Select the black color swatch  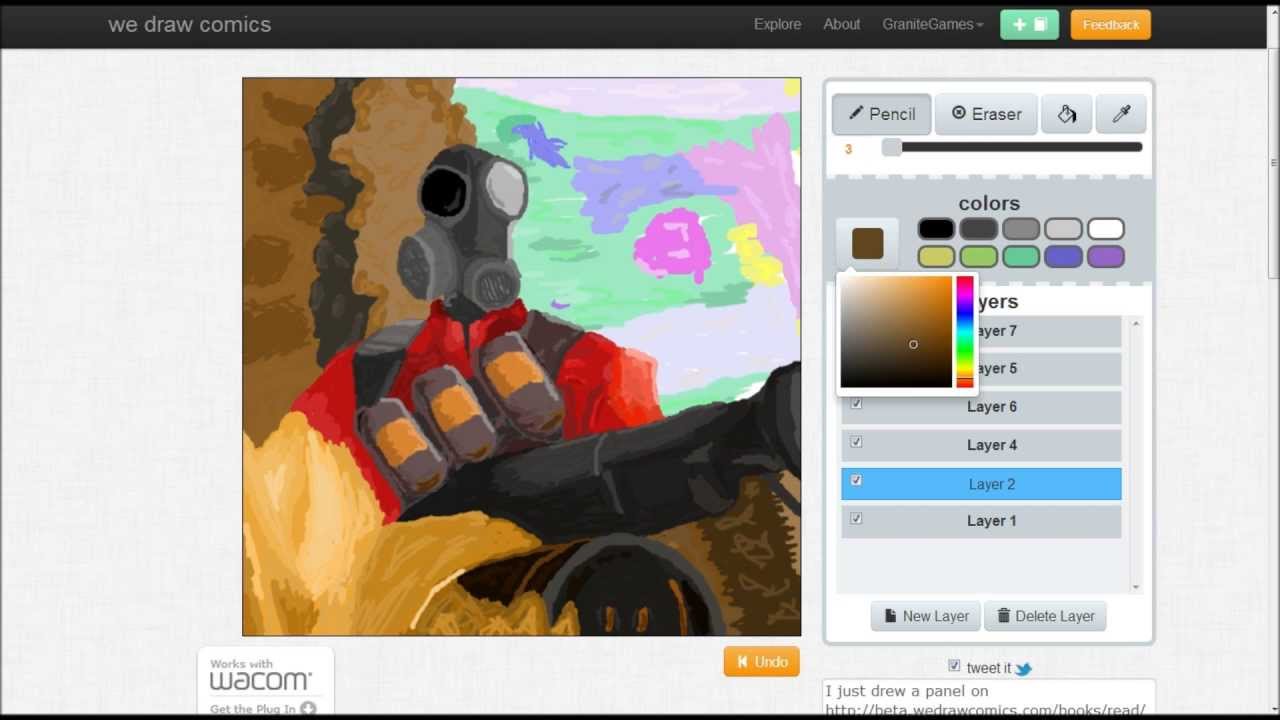click(x=936, y=230)
